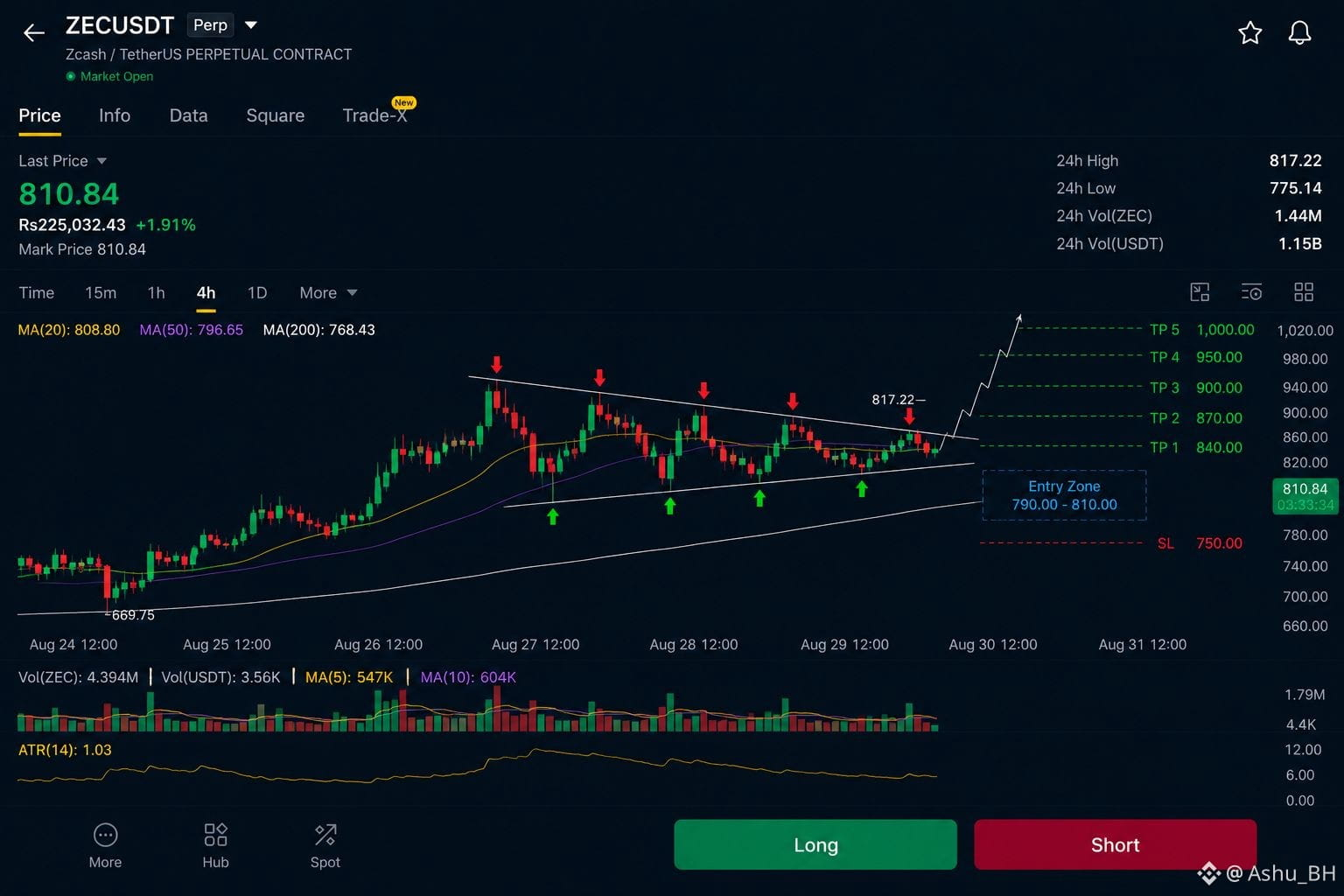Image resolution: width=1344 pixels, height=896 pixels.
Task: Click the Vol(ZEC): 4.394M label
Action: [x=78, y=677]
